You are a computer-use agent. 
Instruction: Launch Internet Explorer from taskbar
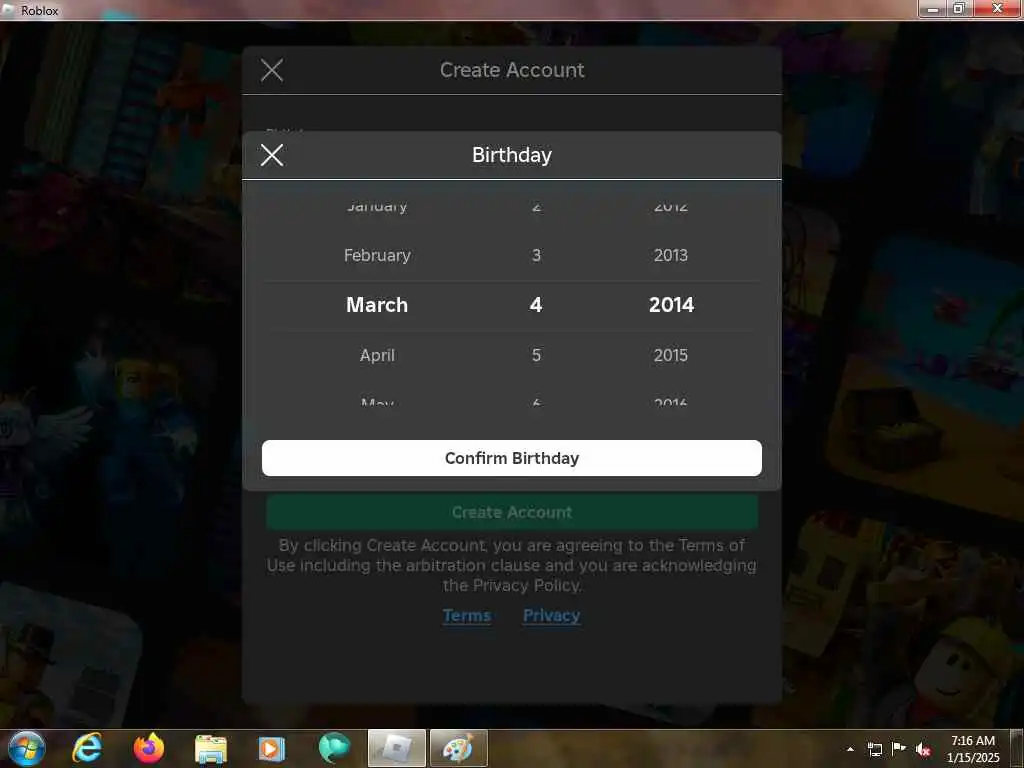[x=87, y=749]
